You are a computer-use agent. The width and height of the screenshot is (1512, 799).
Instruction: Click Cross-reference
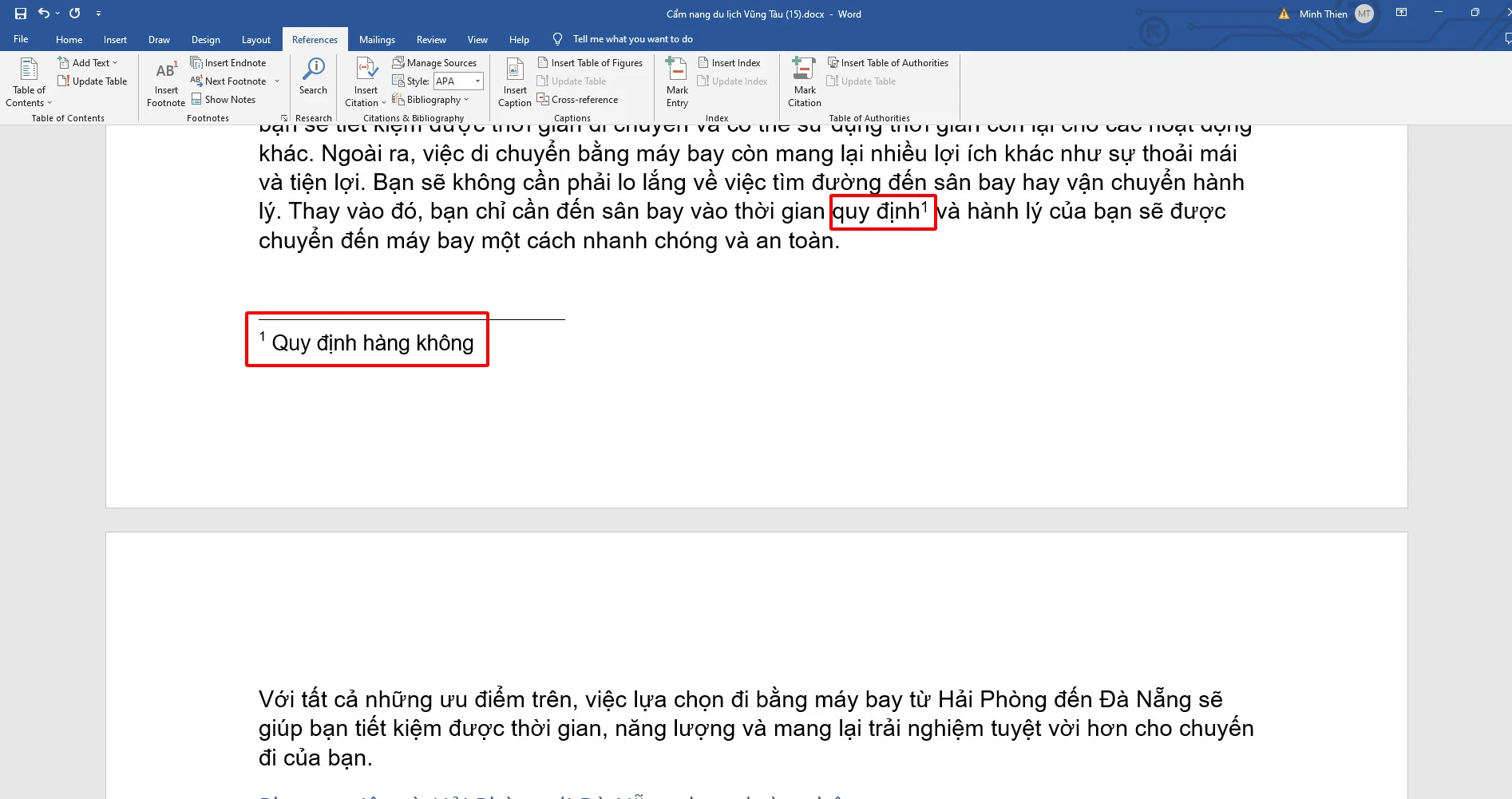click(x=578, y=99)
